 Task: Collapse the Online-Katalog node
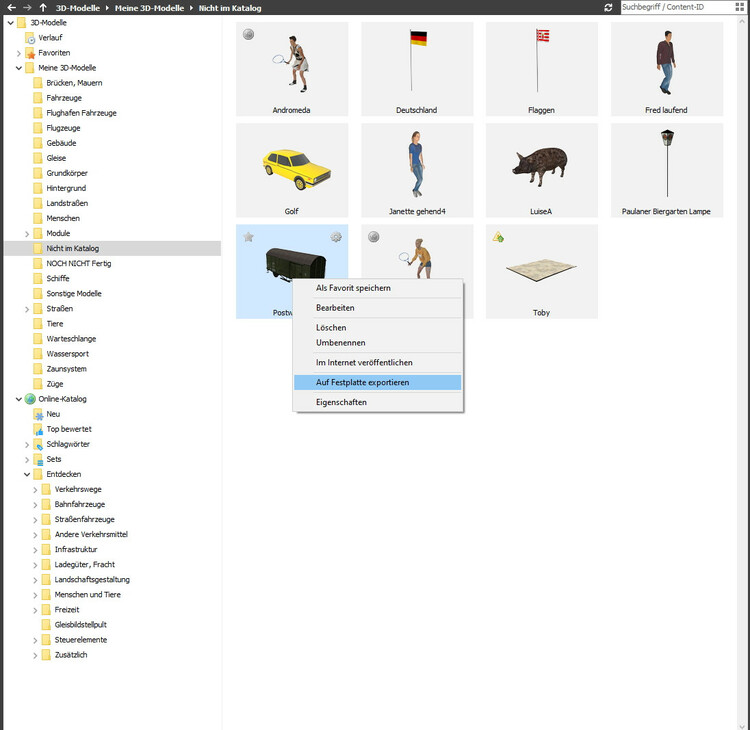click(19, 399)
